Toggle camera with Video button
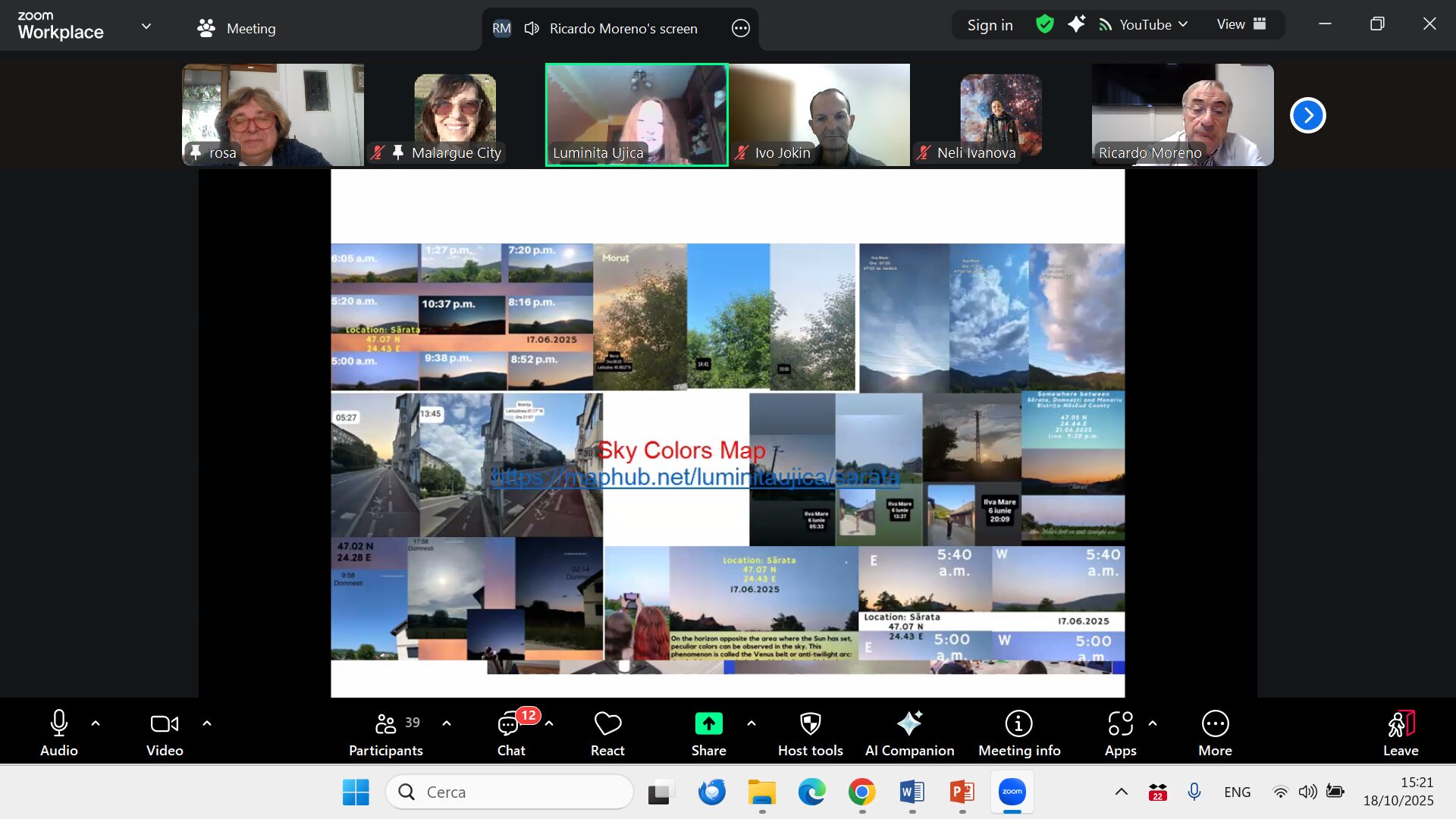 point(165,733)
